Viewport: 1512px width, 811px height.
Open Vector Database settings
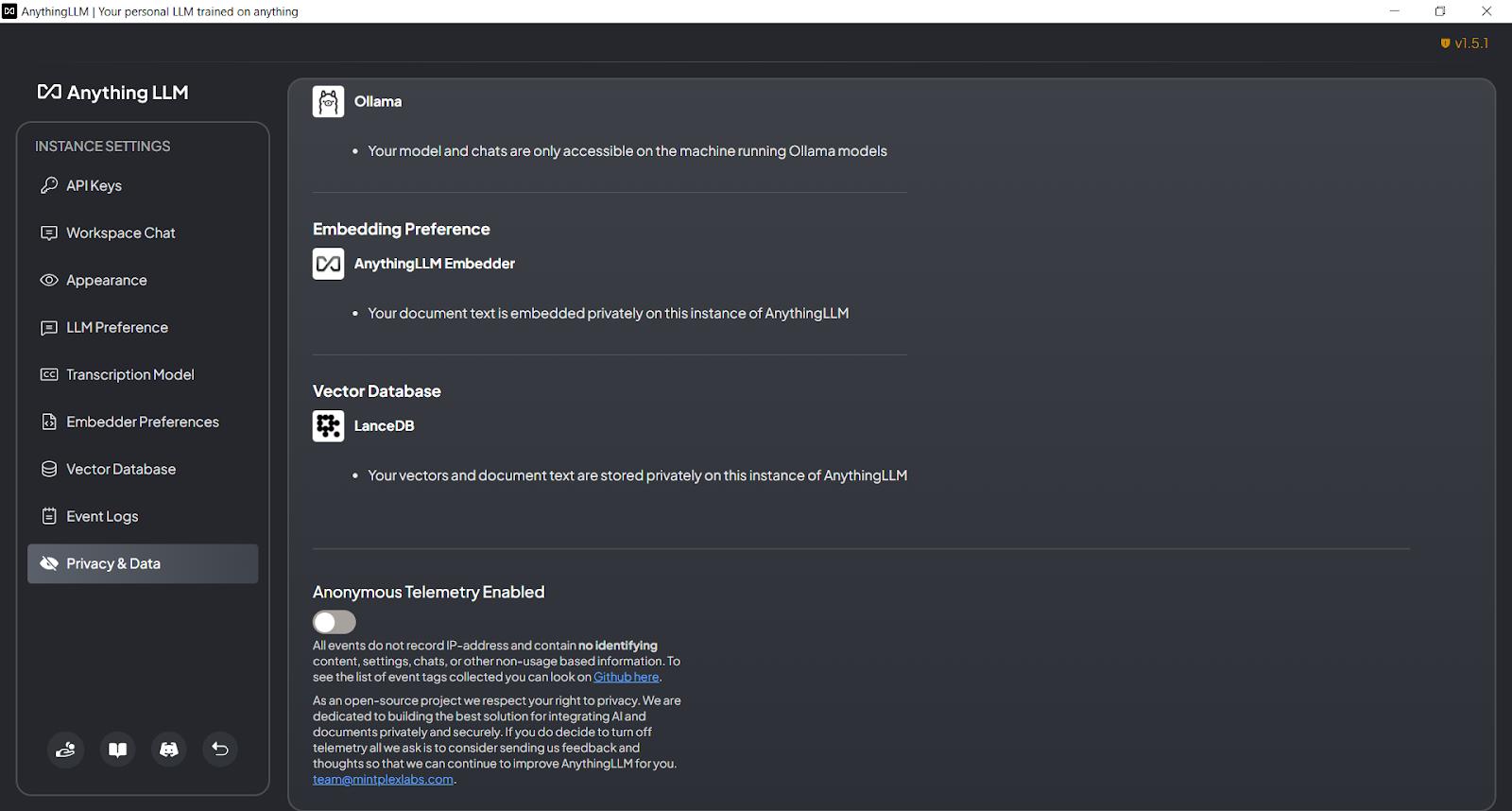tap(120, 470)
